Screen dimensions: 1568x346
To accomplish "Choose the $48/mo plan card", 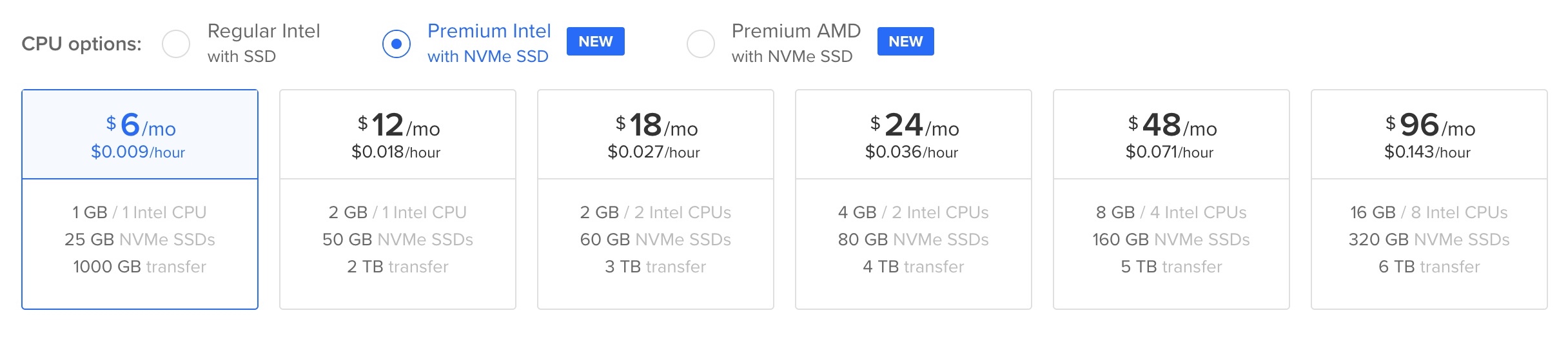I will 1171,199.
